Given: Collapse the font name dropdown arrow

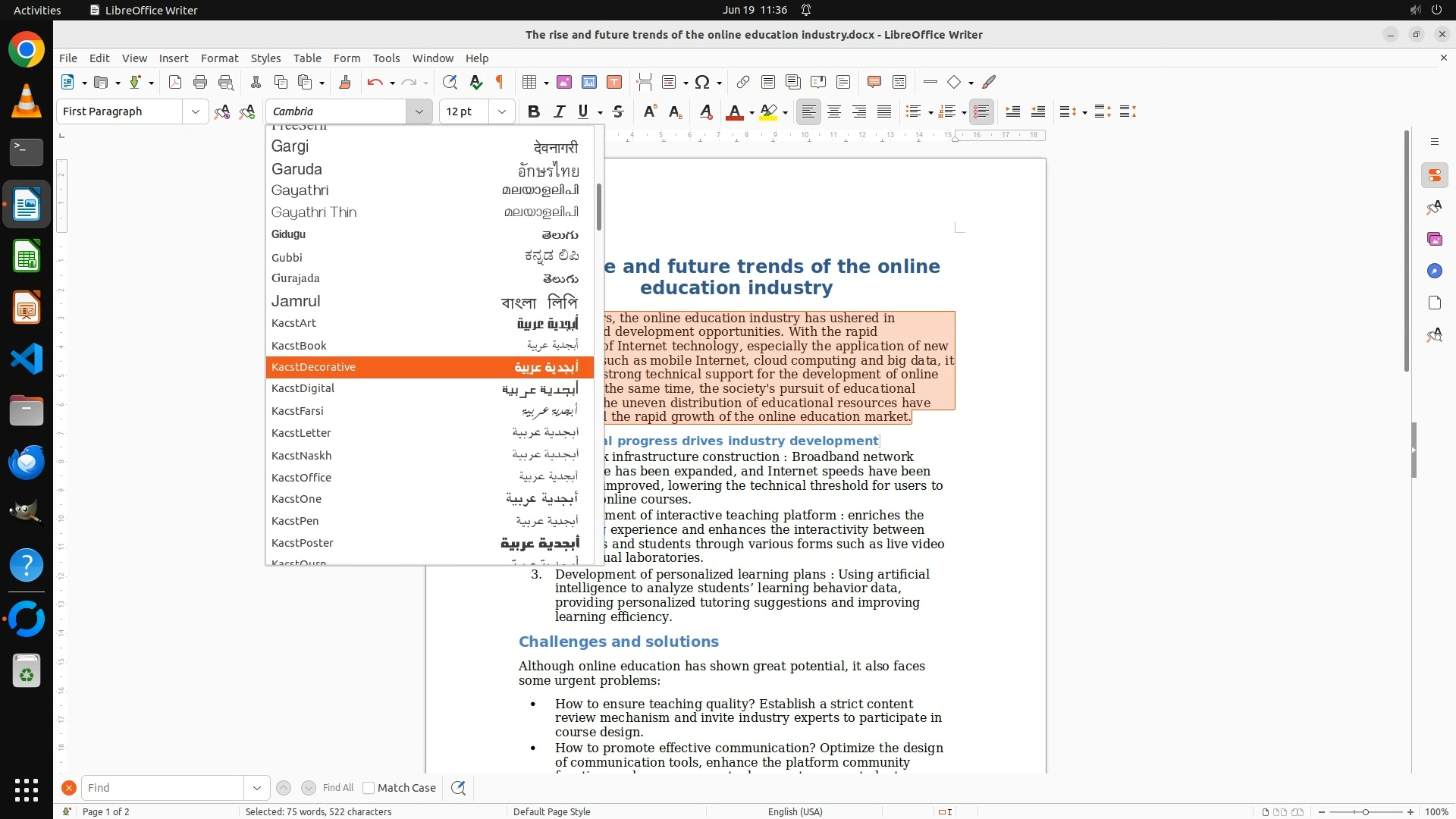Looking at the screenshot, I should click(419, 111).
